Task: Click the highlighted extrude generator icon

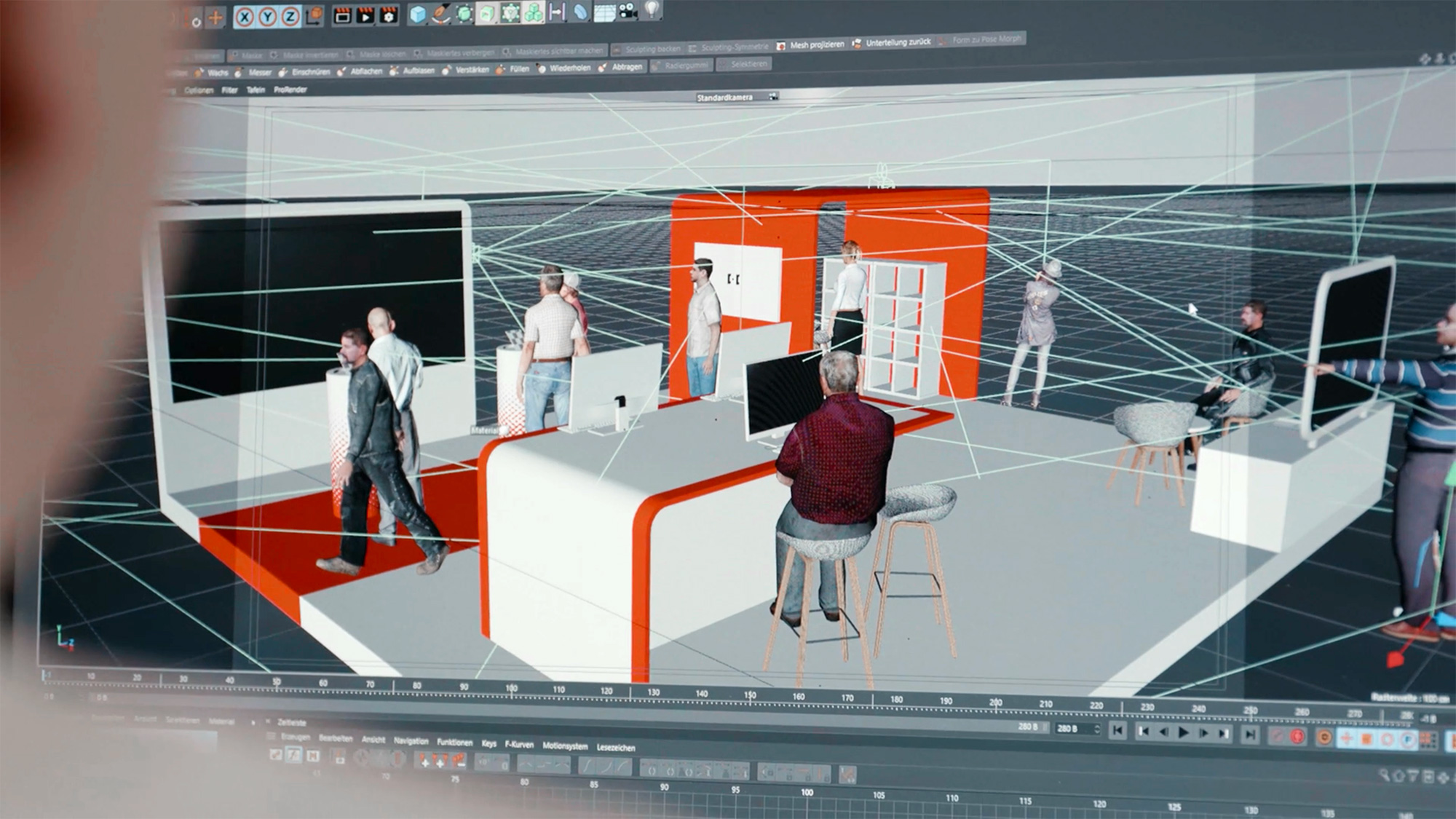Action: tap(486, 12)
